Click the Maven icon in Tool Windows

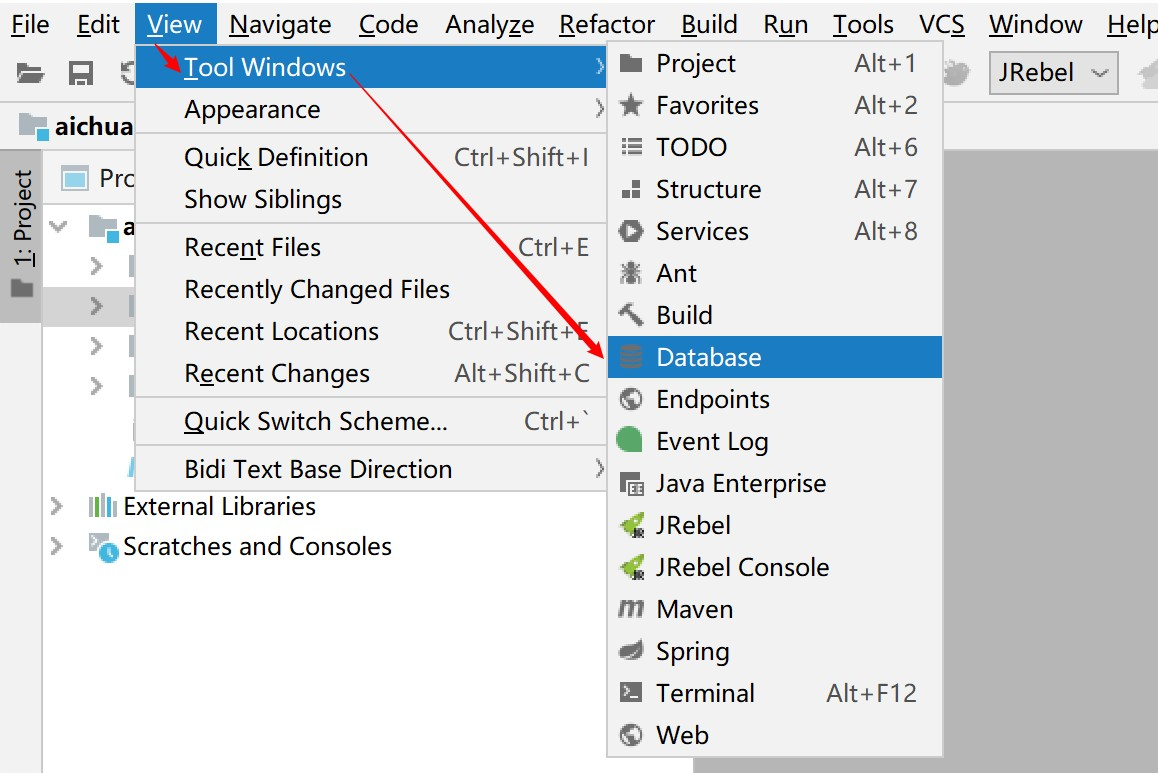[x=630, y=609]
